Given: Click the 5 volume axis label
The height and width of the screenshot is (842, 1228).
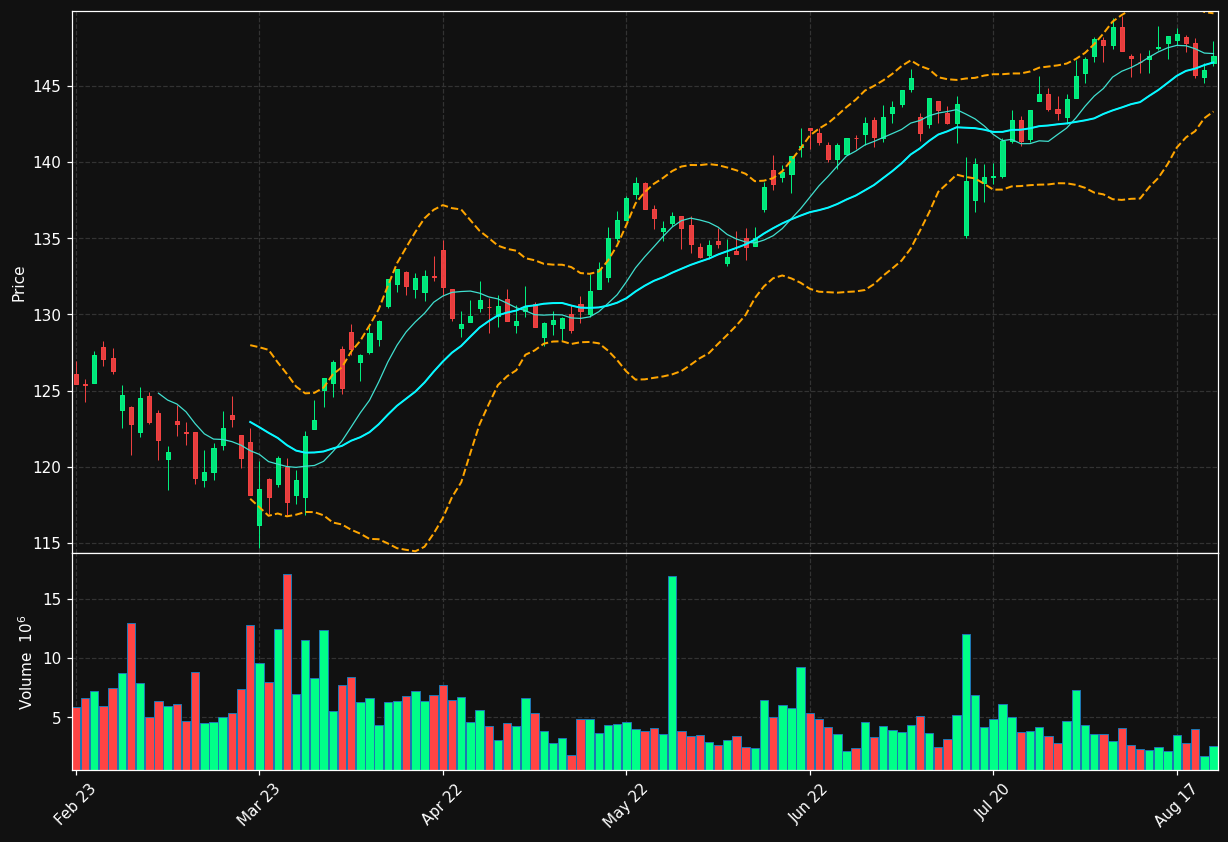Looking at the screenshot, I should (x=58, y=717).
